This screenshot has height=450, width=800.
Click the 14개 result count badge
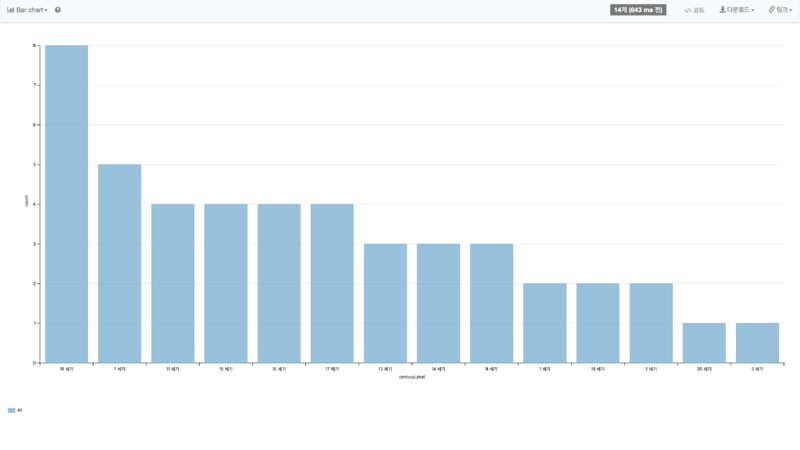point(639,9)
